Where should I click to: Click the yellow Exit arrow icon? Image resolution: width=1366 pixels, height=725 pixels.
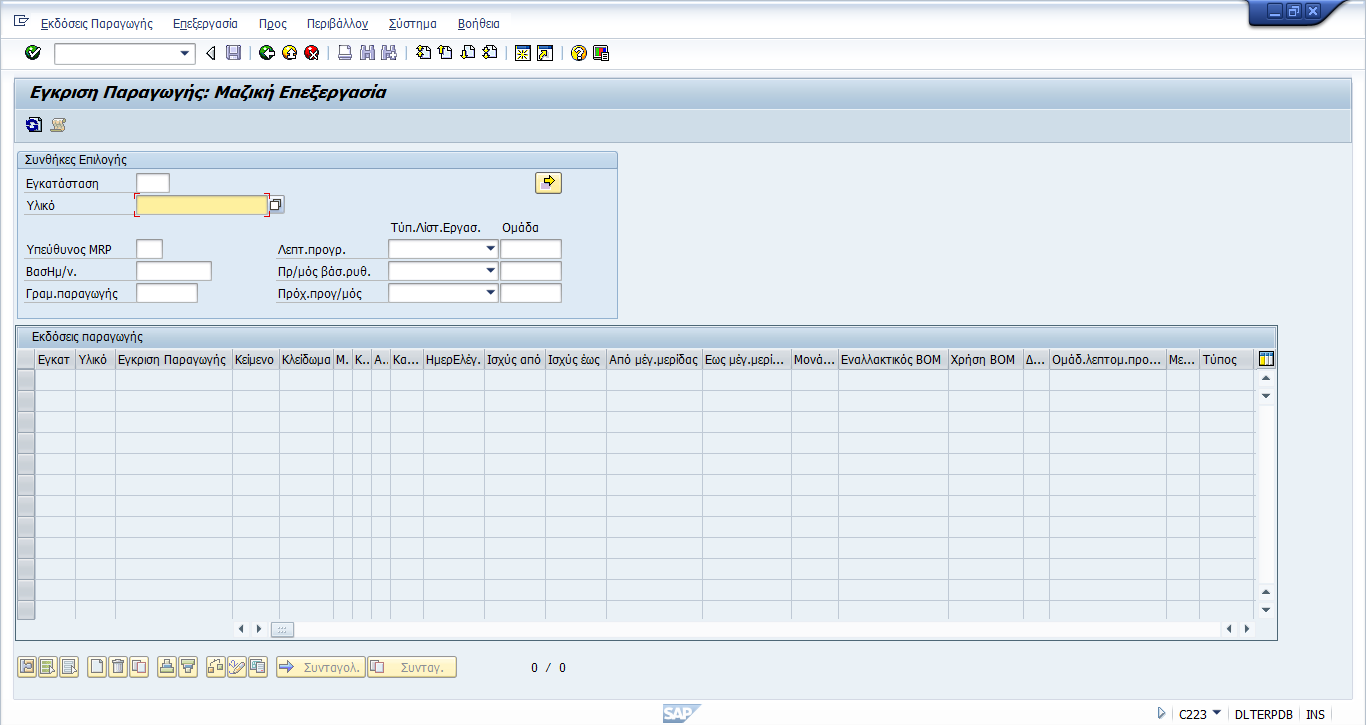(289, 53)
